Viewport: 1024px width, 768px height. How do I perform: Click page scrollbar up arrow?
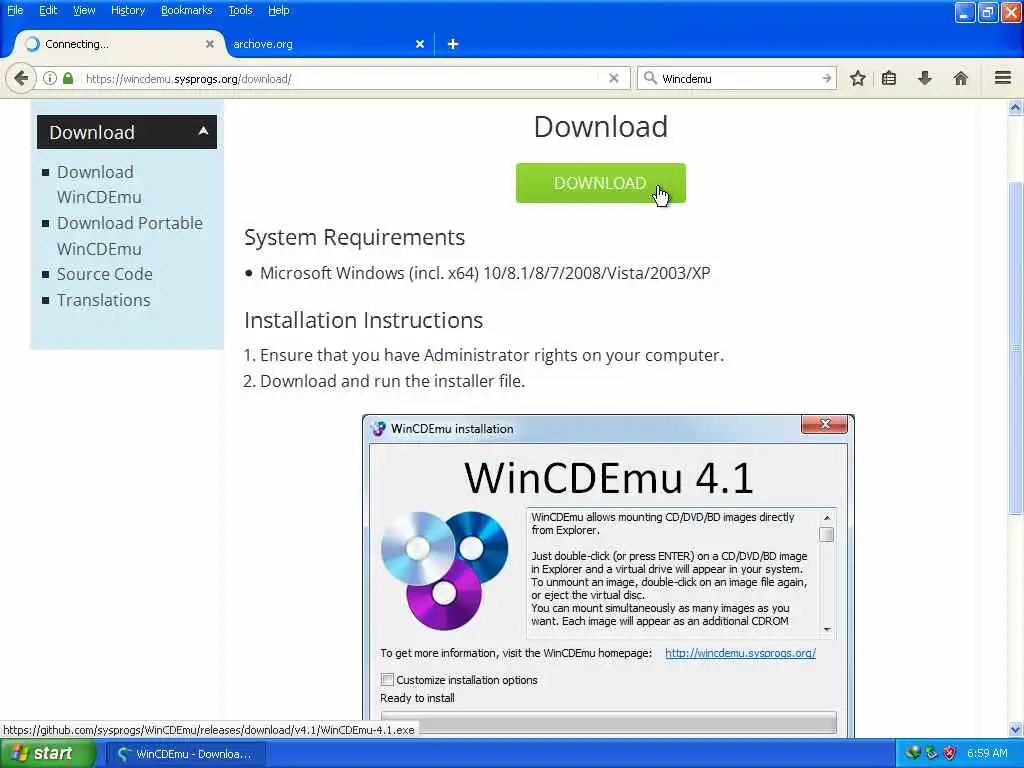point(1016,108)
